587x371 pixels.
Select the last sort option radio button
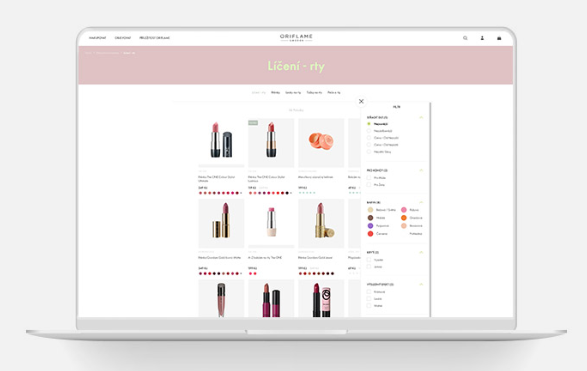point(369,152)
